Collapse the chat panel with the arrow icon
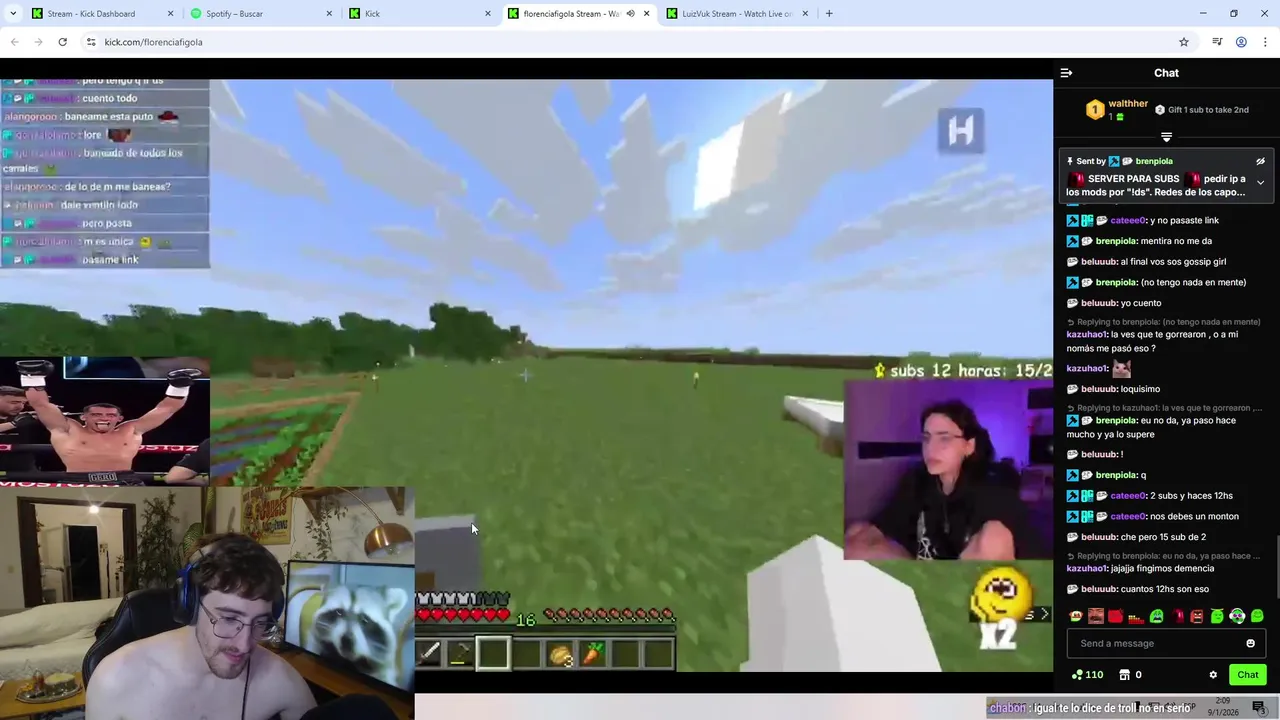The image size is (1280, 720). click(1066, 73)
